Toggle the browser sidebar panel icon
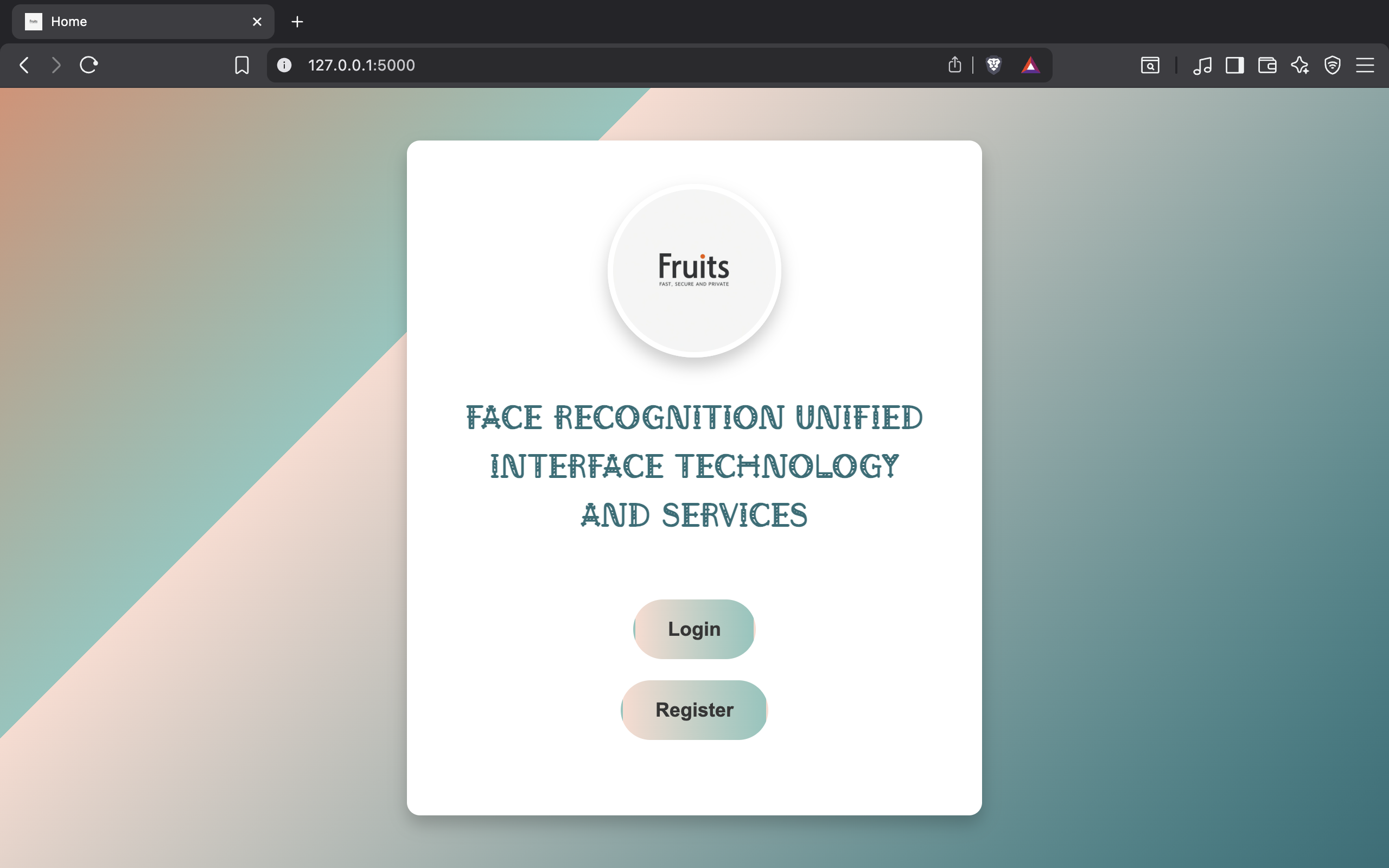 pyautogui.click(x=1234, y=65)
